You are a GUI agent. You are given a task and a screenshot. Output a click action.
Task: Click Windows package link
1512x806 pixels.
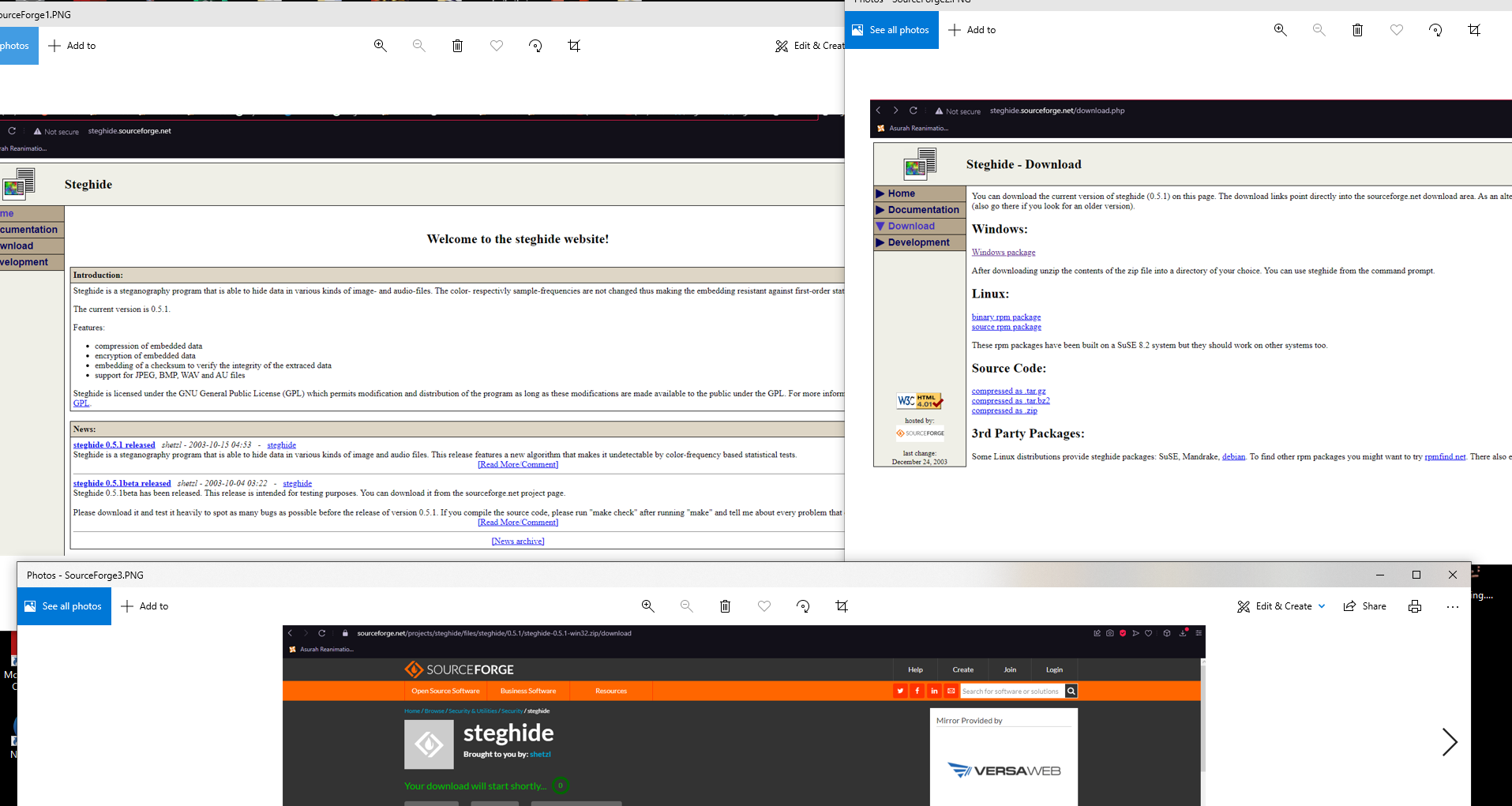pyautogui.click(x=1004, y=253)
